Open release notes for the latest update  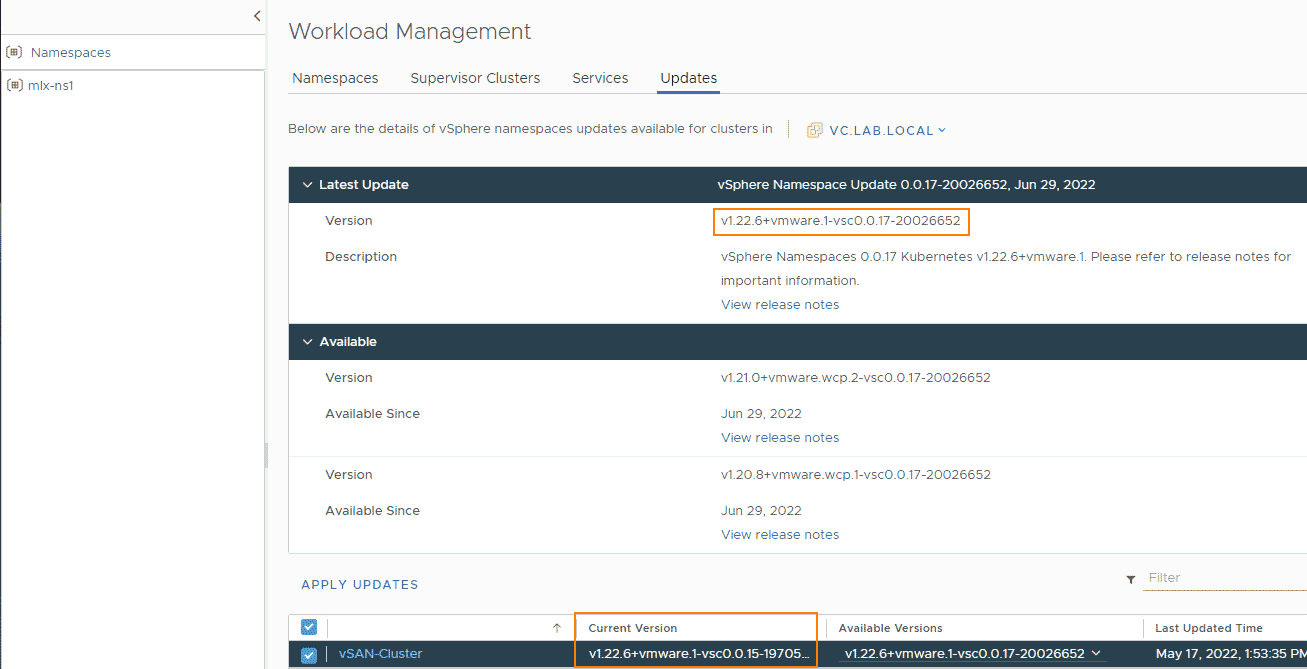[x=780, y=304]
